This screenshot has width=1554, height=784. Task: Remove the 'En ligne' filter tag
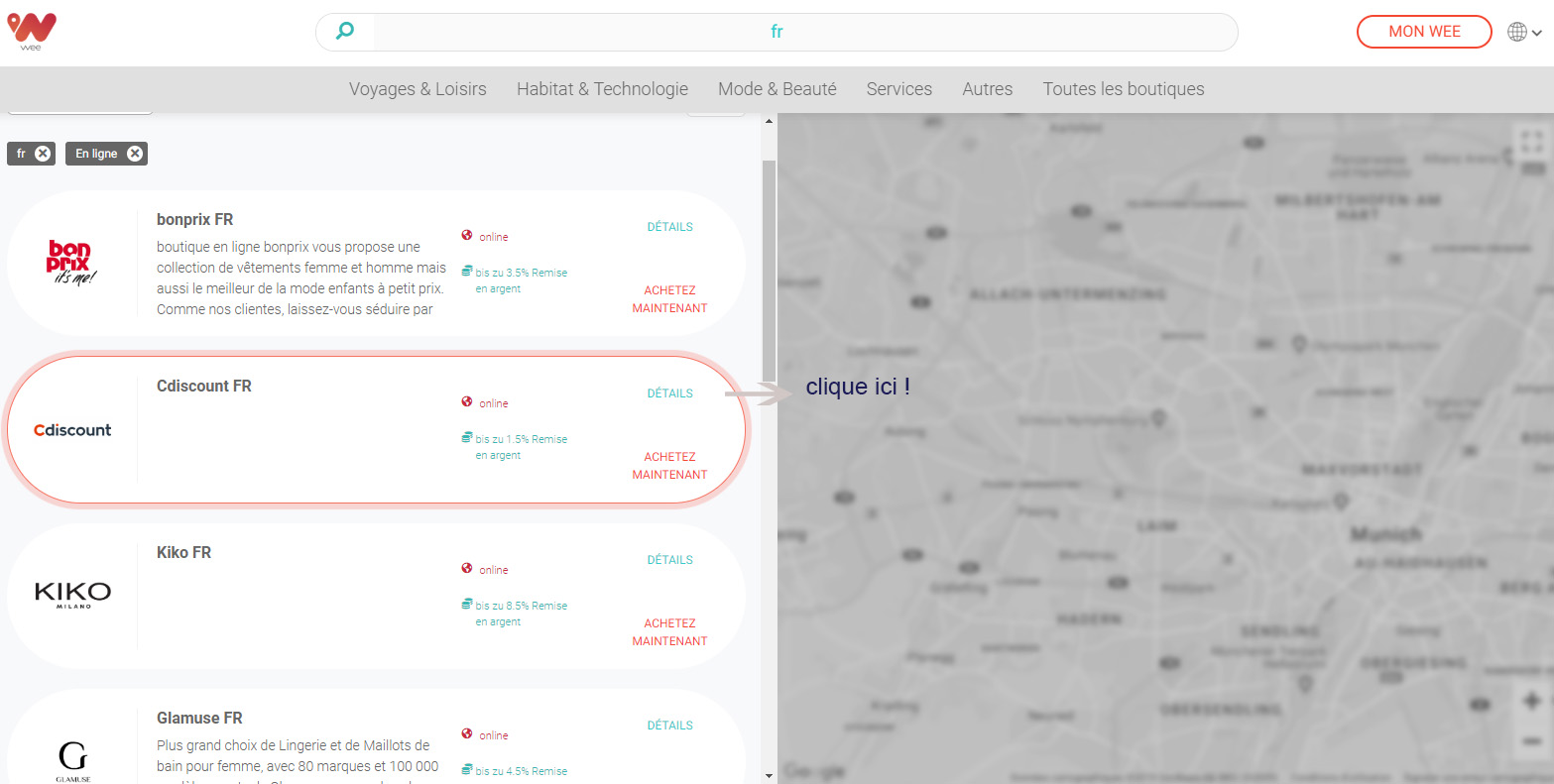pos(134,154)
